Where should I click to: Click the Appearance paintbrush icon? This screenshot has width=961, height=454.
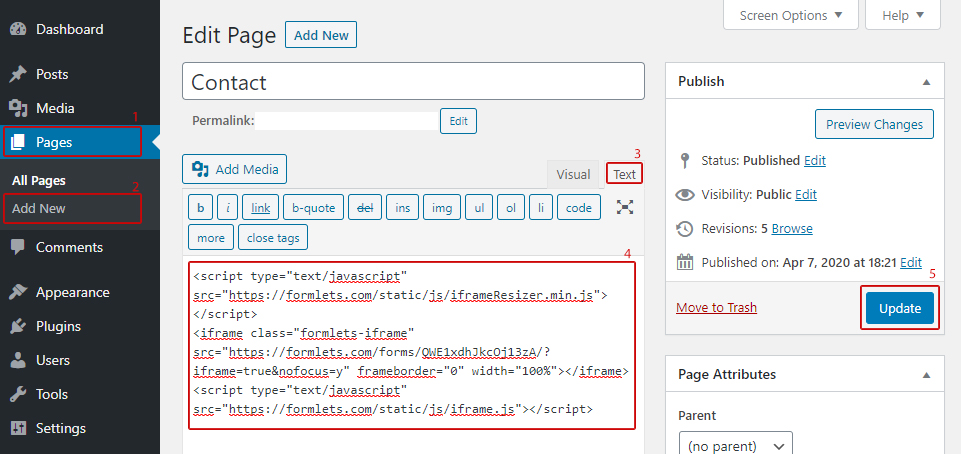tap(18, 292)
